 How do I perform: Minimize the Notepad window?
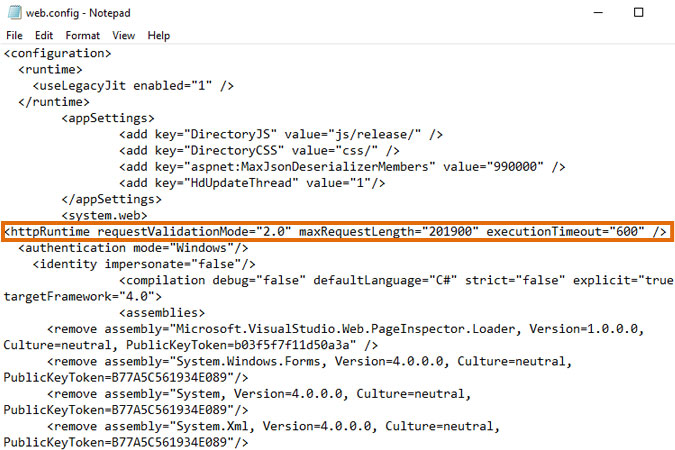click(x=595, y=12)
